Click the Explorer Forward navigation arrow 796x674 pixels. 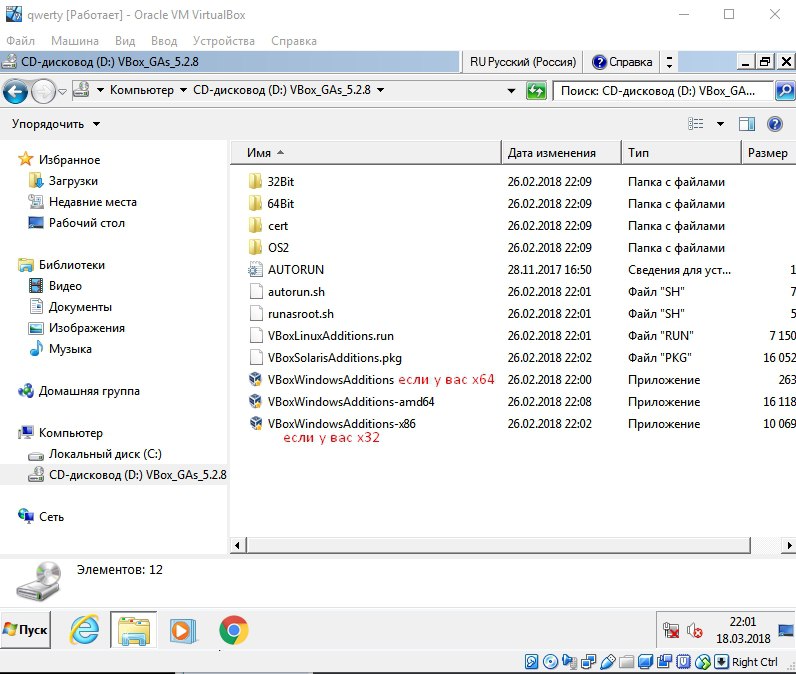click(43, 92)
